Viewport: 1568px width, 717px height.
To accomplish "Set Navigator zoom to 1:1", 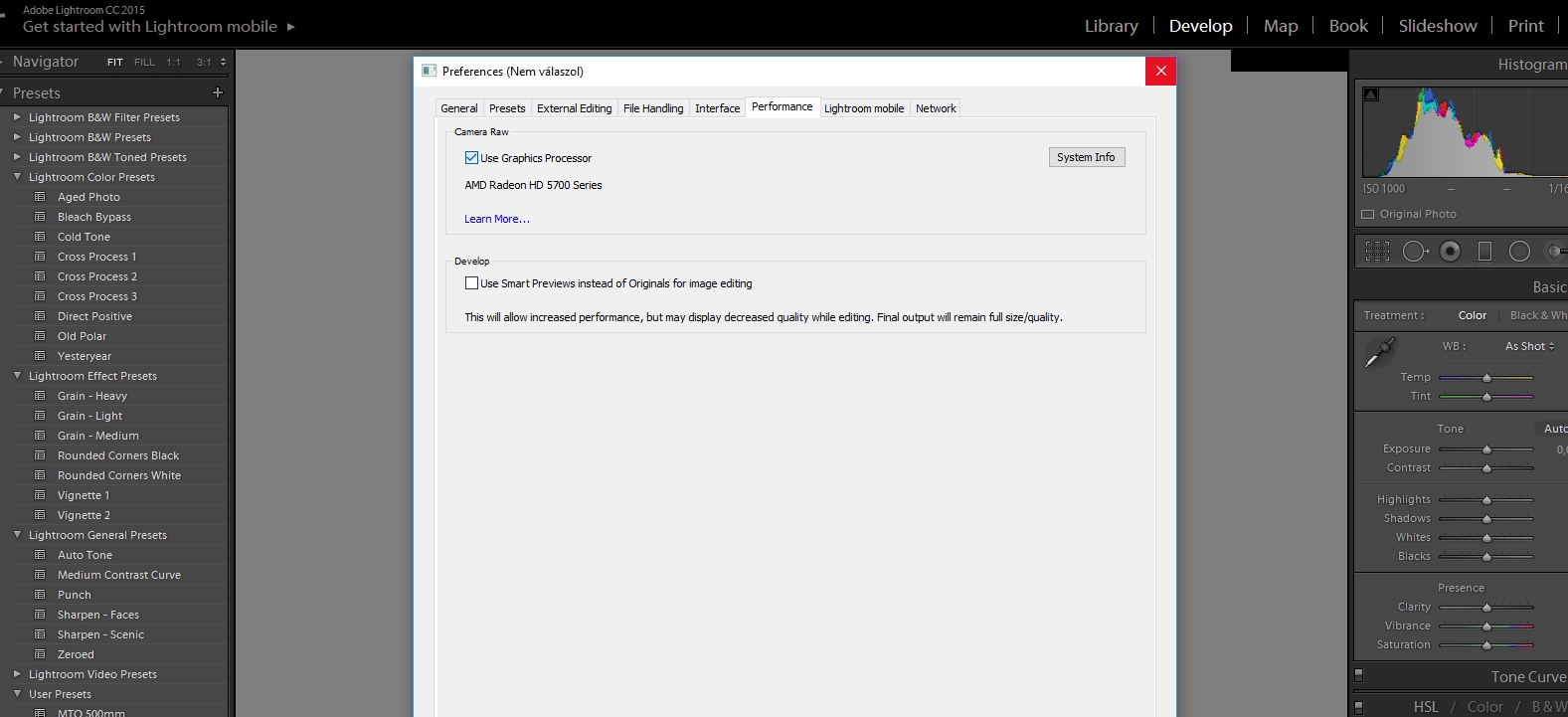I will (173, 62).
